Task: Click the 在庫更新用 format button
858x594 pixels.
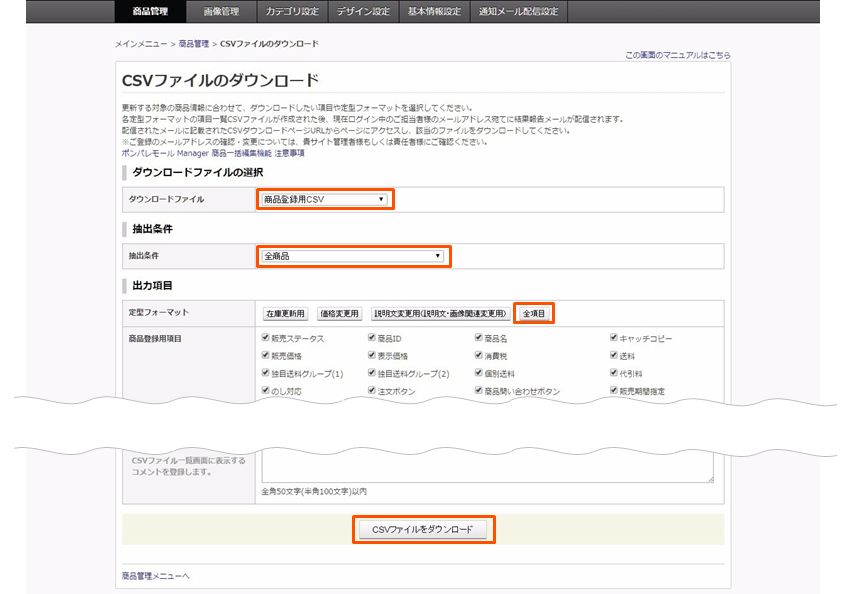Action: click(x=285, y=313)
